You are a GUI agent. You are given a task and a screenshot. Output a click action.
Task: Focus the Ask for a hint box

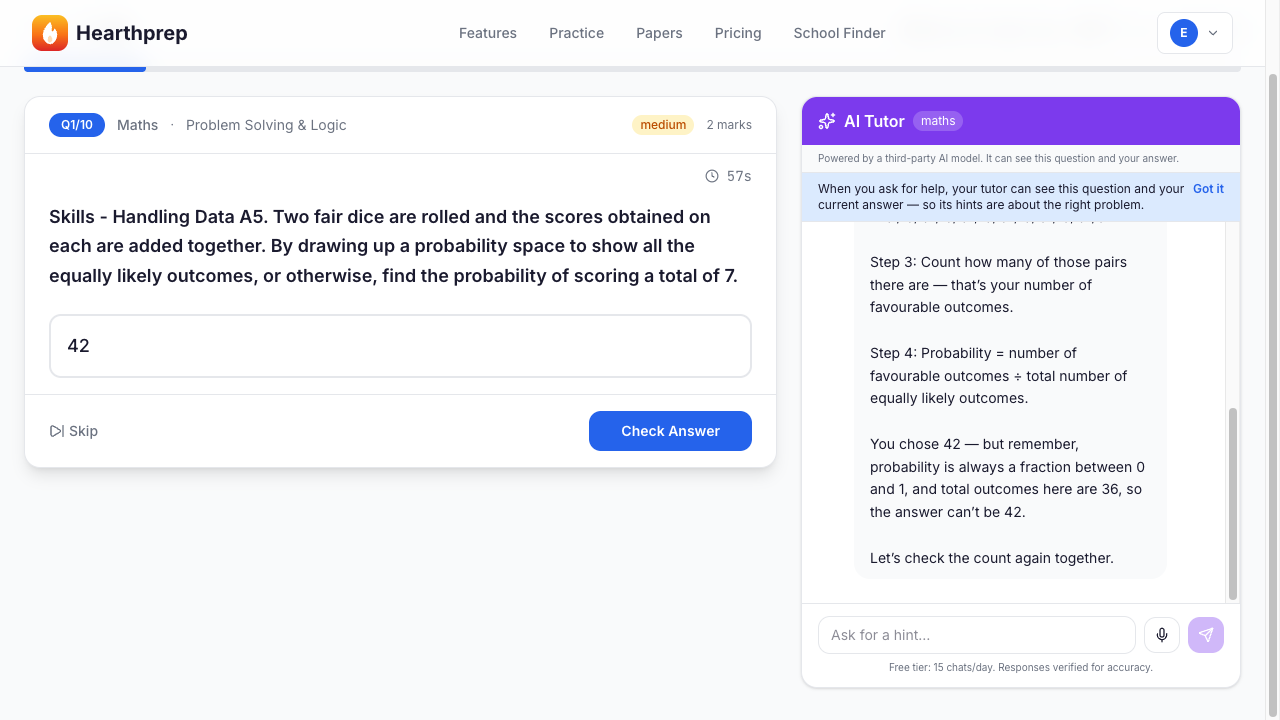pos(977,635)
